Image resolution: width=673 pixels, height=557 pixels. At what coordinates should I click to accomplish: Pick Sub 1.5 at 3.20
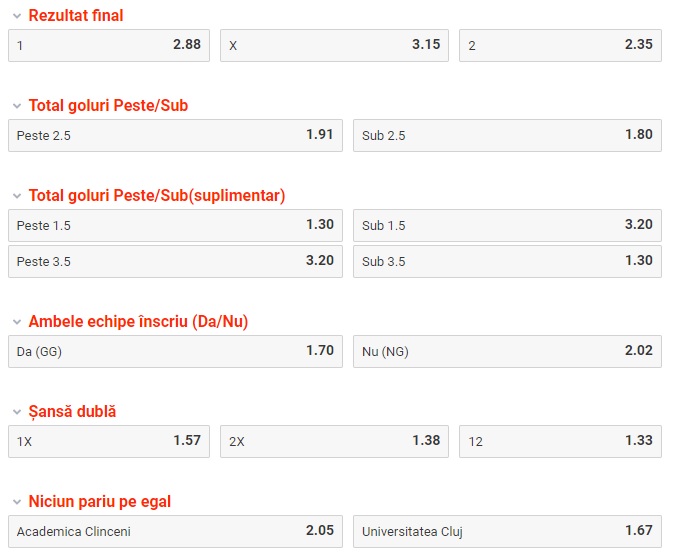click(x=507, y=225)
